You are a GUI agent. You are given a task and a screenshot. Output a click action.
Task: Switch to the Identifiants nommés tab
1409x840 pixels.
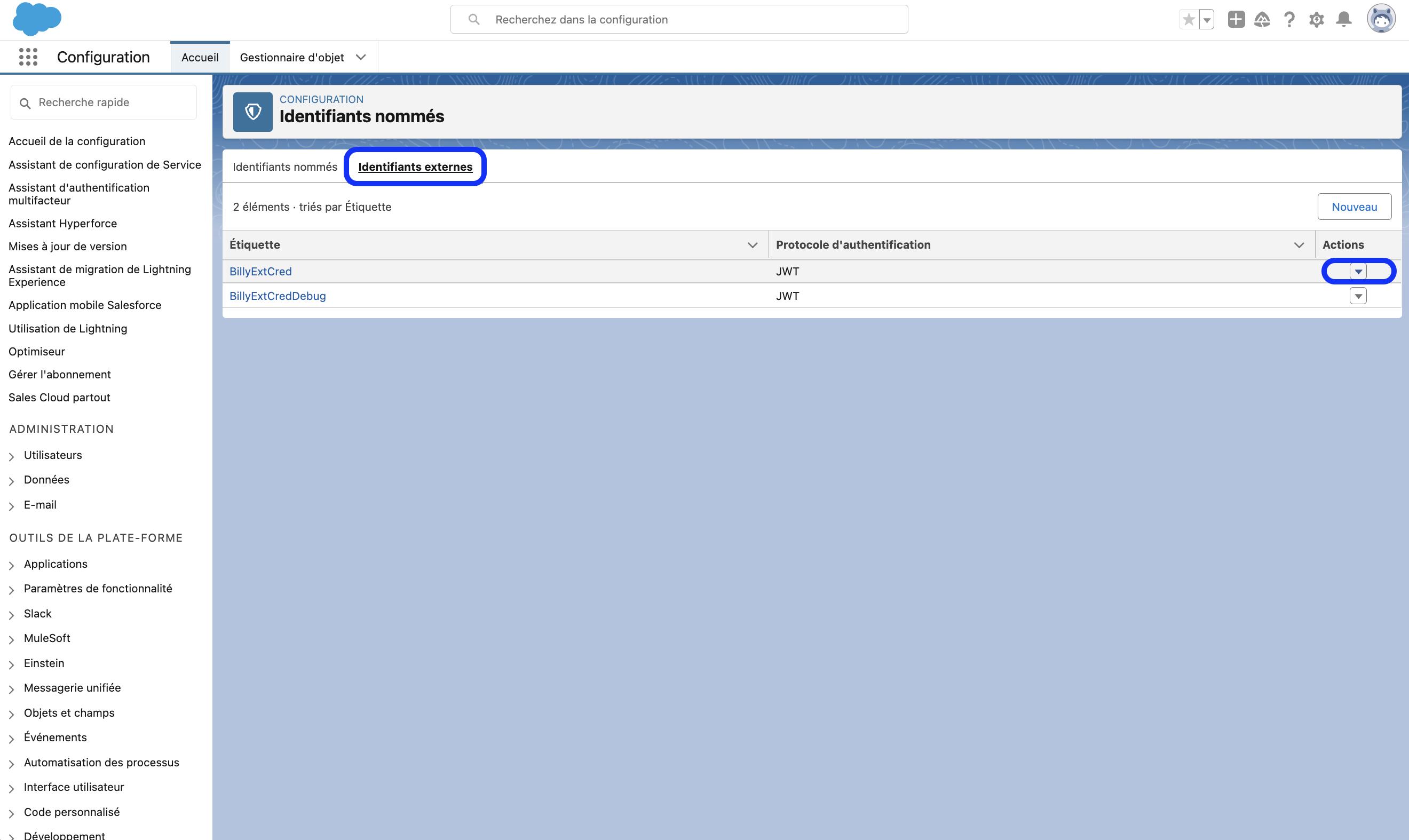coord(286,167)
